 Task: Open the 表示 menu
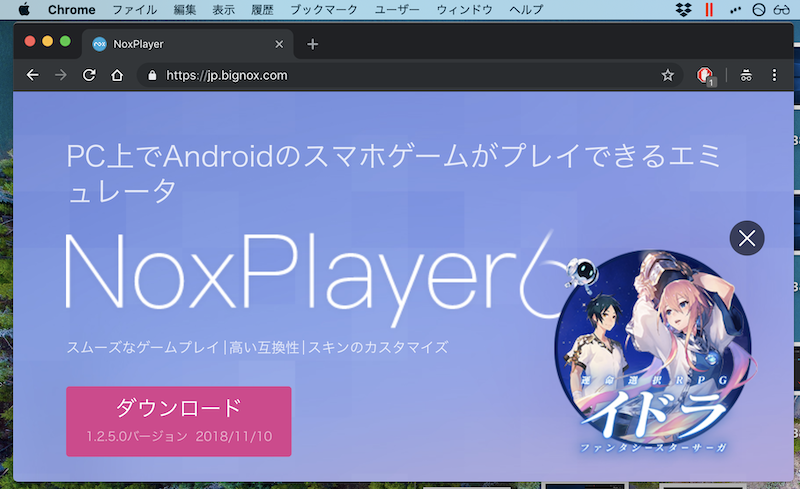tap(223, 10)
